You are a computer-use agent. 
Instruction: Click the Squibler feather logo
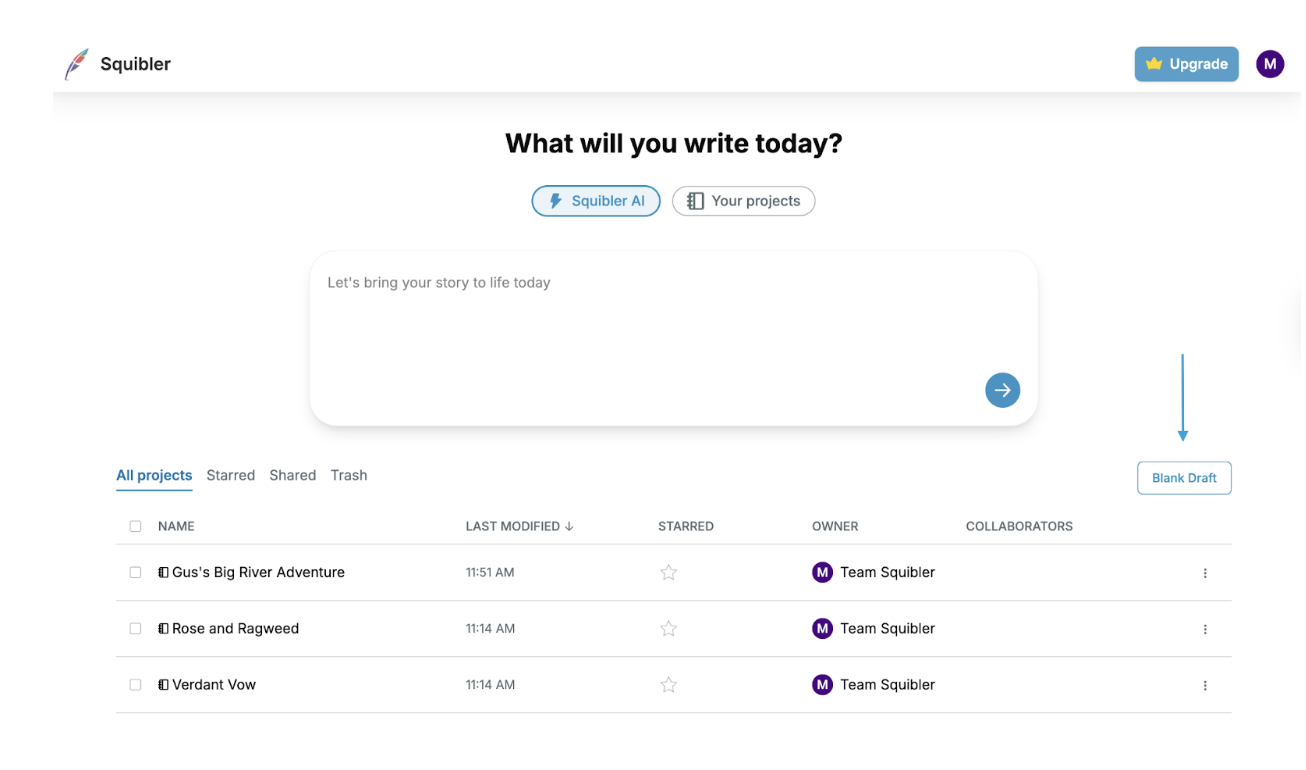click(x=76, y=64)
